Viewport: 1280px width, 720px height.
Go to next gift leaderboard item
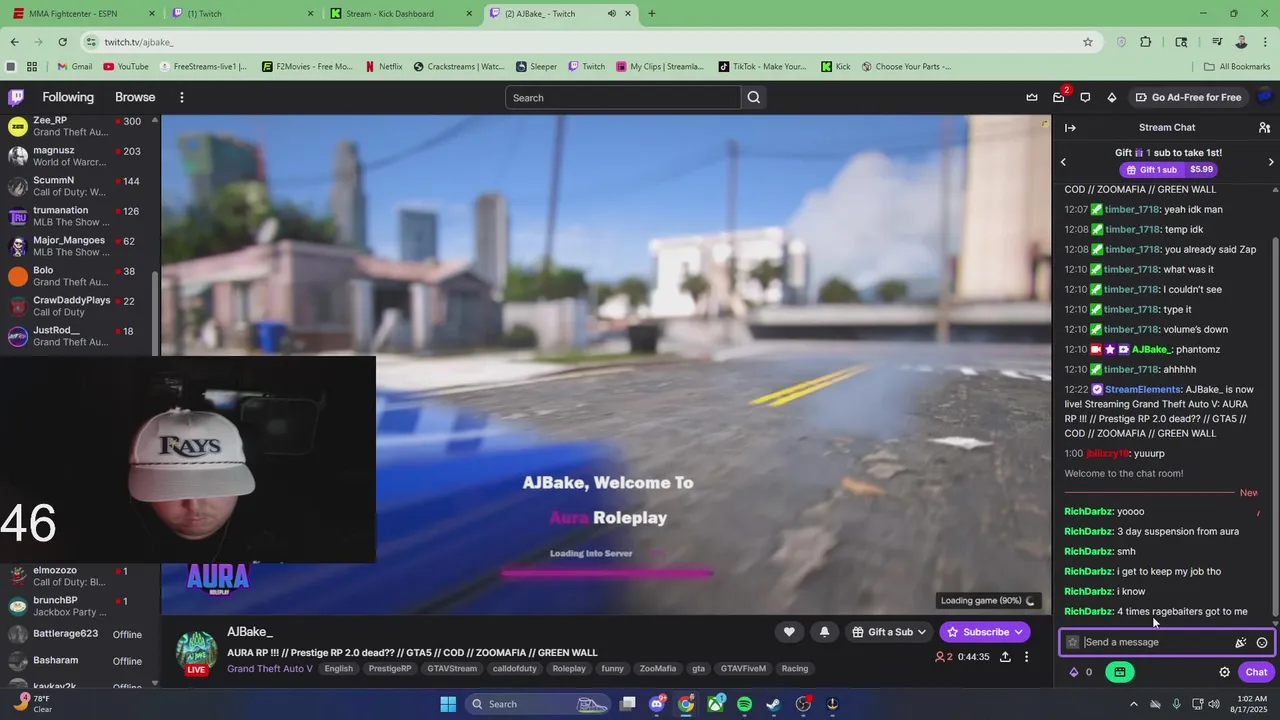tap(1271, 162)
